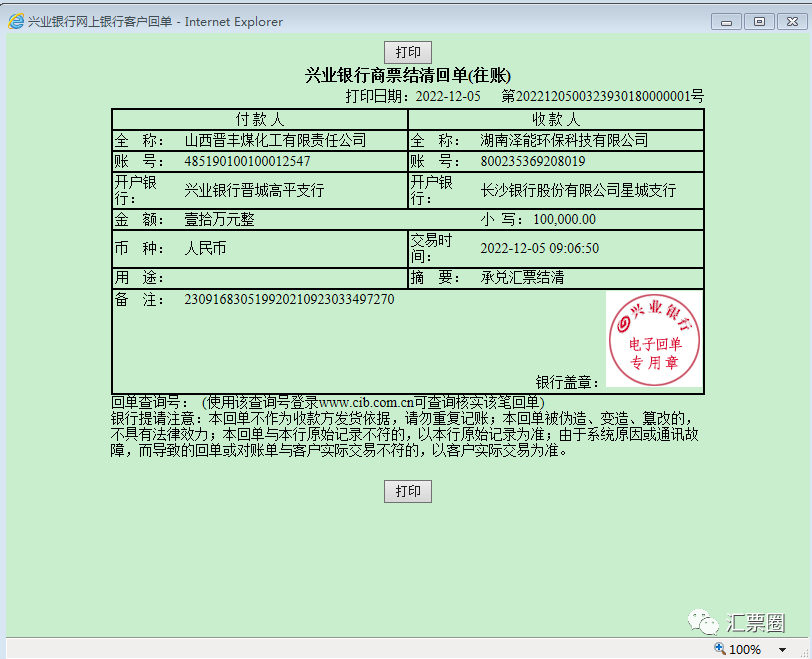
Task: Maximize the receipt window
Action: tap(759, 22)
